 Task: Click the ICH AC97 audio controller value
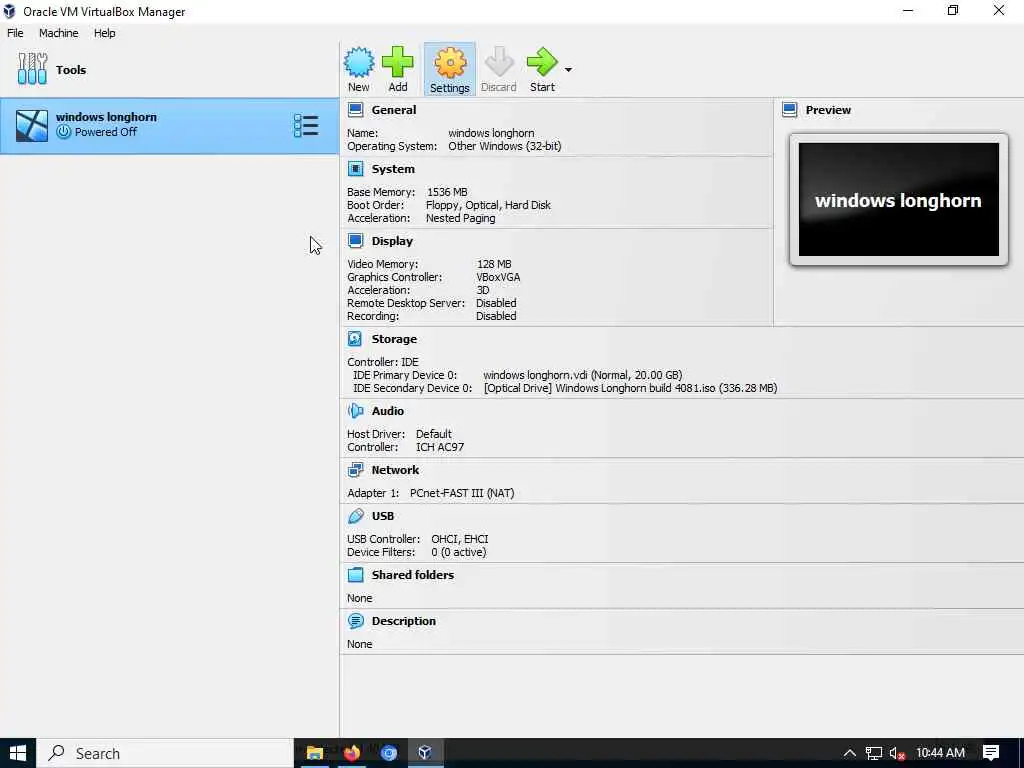coord(440,447)
